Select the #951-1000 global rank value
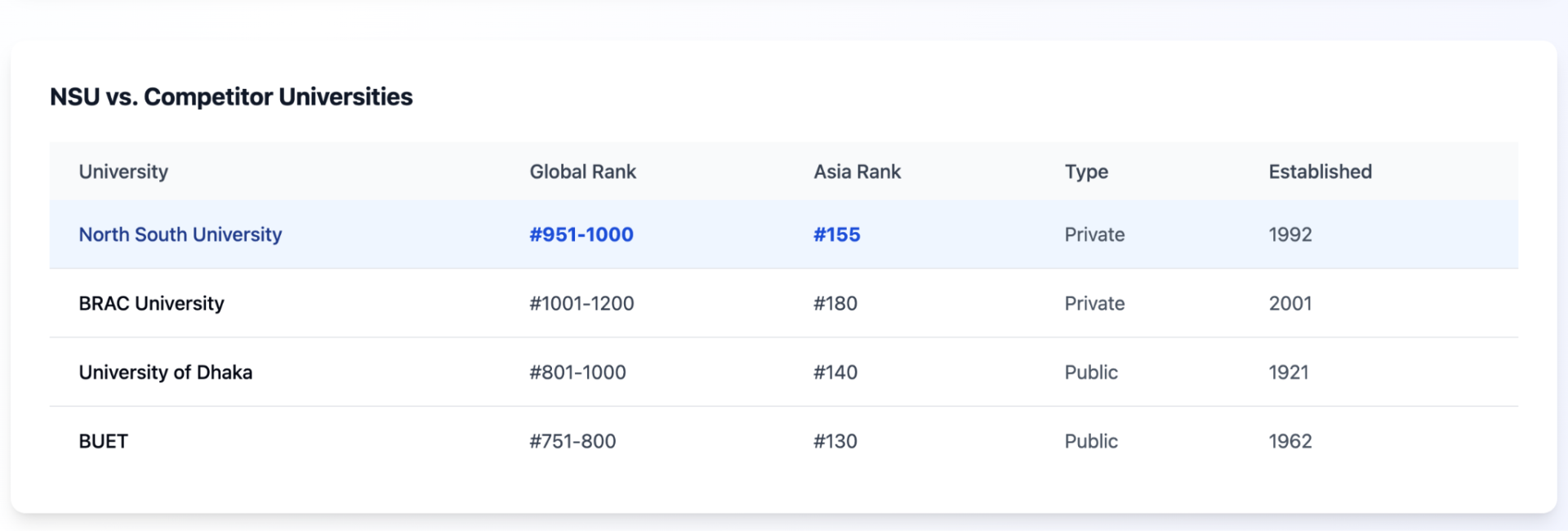 coord(581,234)
